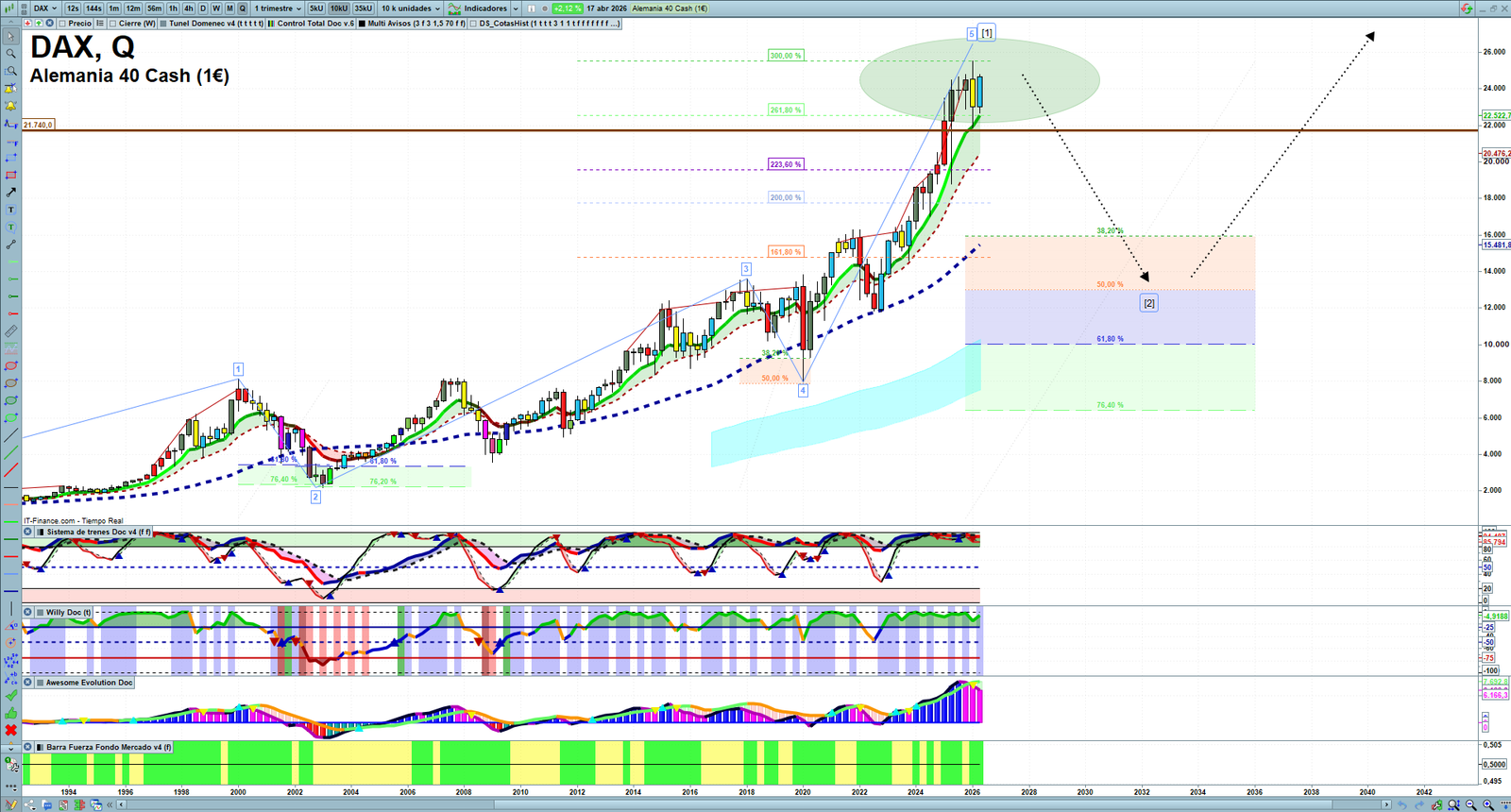
Task: Click the chart style bars icon
Action: (x=10, y=8)
